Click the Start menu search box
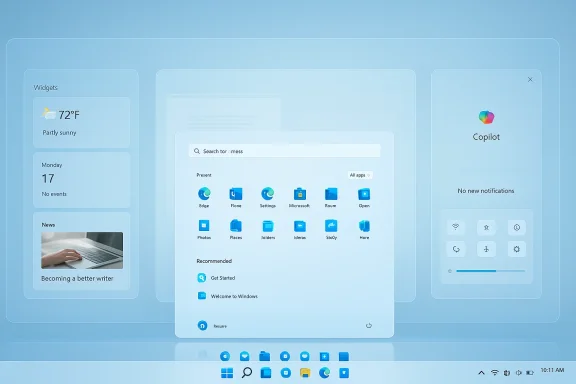576x384 pixels. point(285,151)
